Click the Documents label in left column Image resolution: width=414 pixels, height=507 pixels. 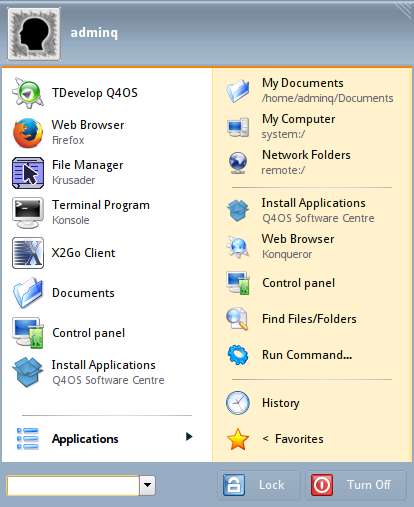(83, 293)
